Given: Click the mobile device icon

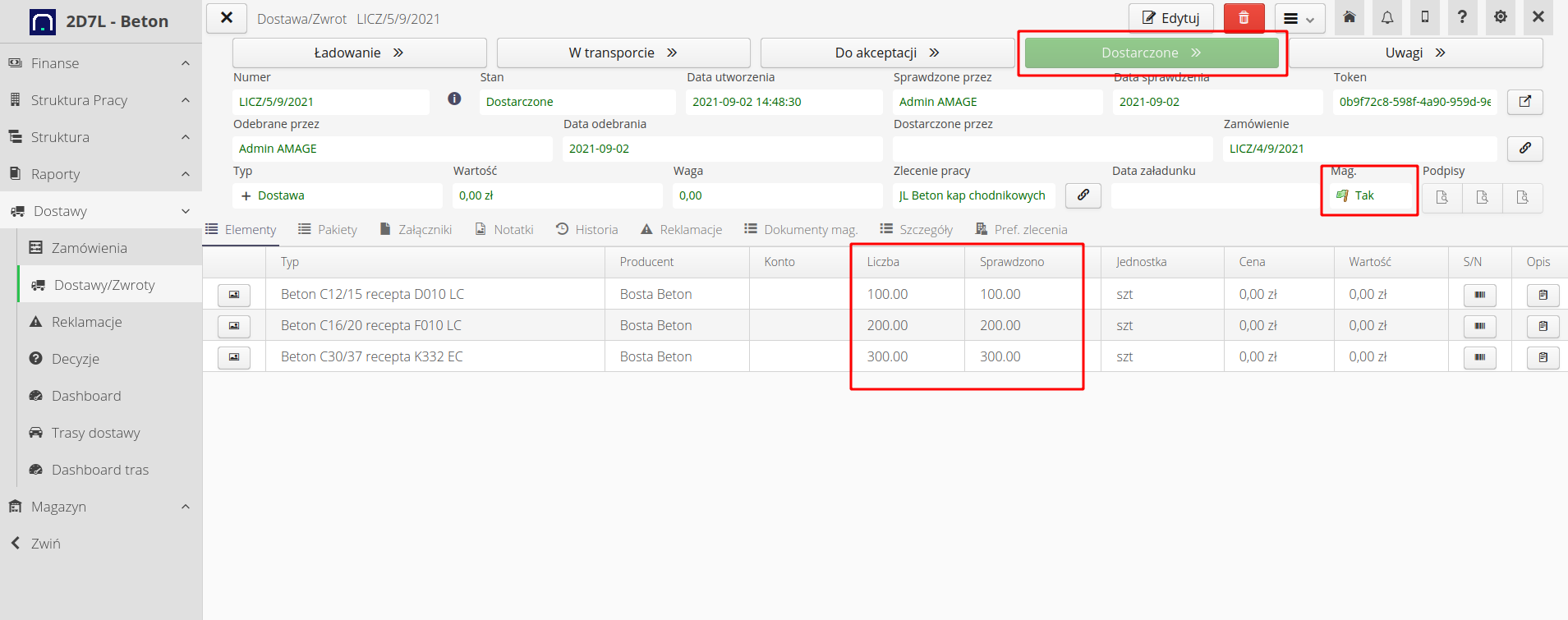Looking at the screenshot, I should pyautogui.click(x=1425, y=17).
